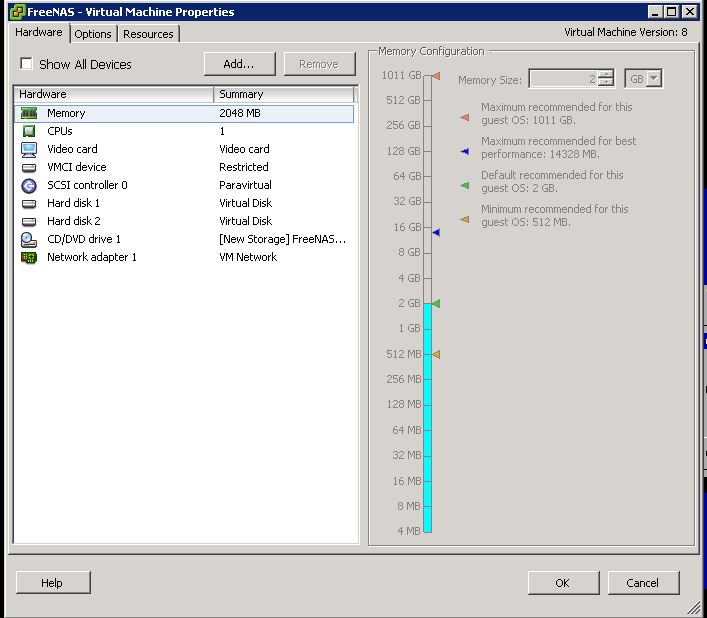The height and width of the screenshot is (618, 707).
Task: Click the [New Storage] FreeNAS... summary value
Action: 282,239
